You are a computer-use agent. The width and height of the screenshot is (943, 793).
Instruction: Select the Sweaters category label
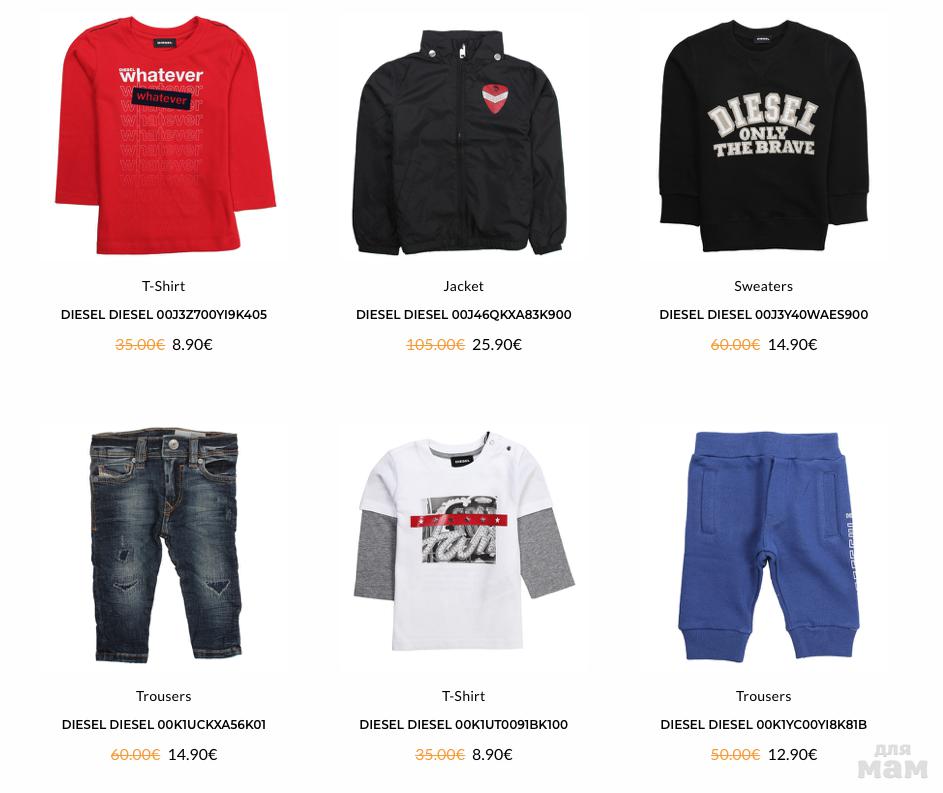(764, 286)
